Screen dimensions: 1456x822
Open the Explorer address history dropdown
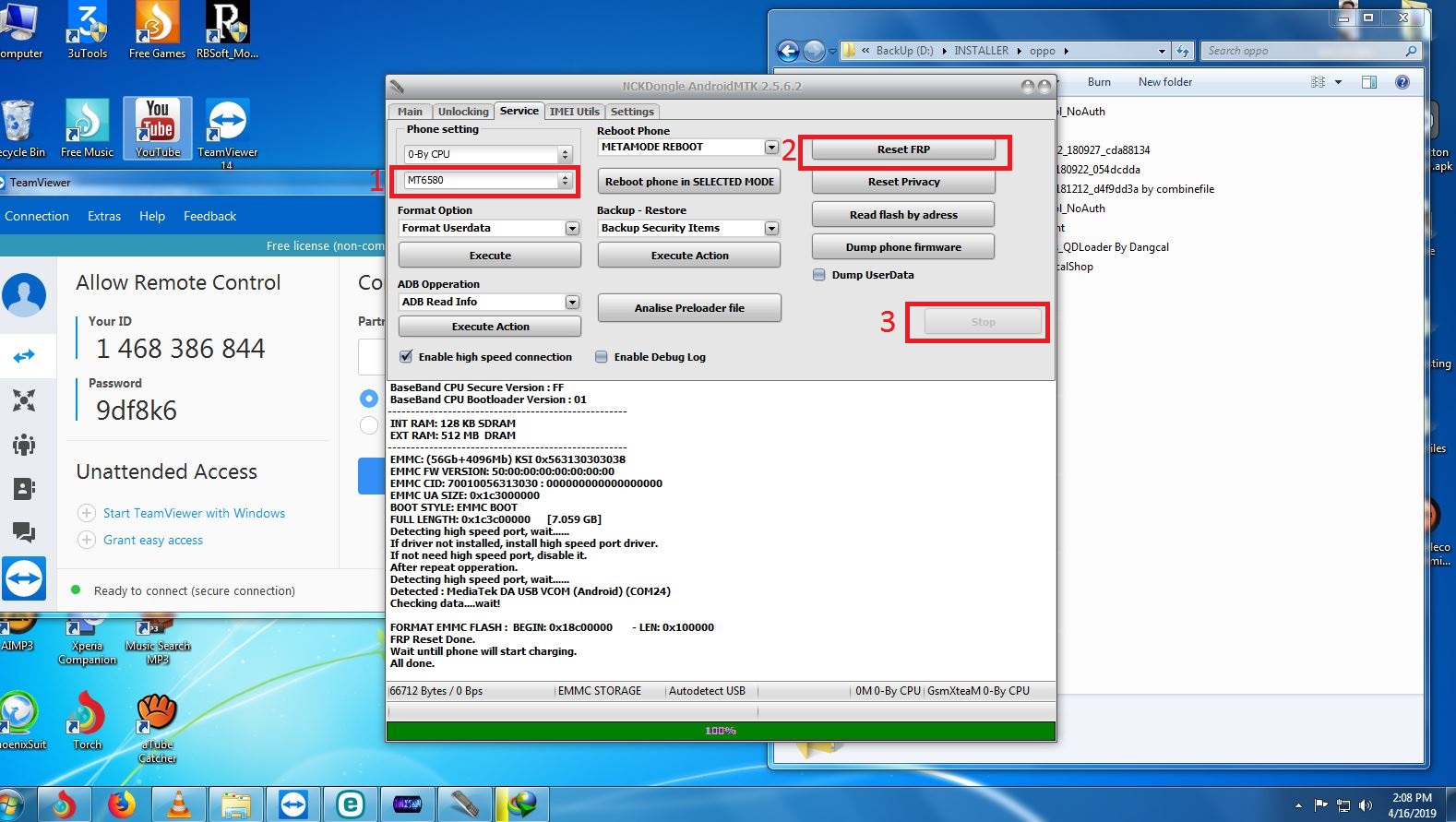1162,51
